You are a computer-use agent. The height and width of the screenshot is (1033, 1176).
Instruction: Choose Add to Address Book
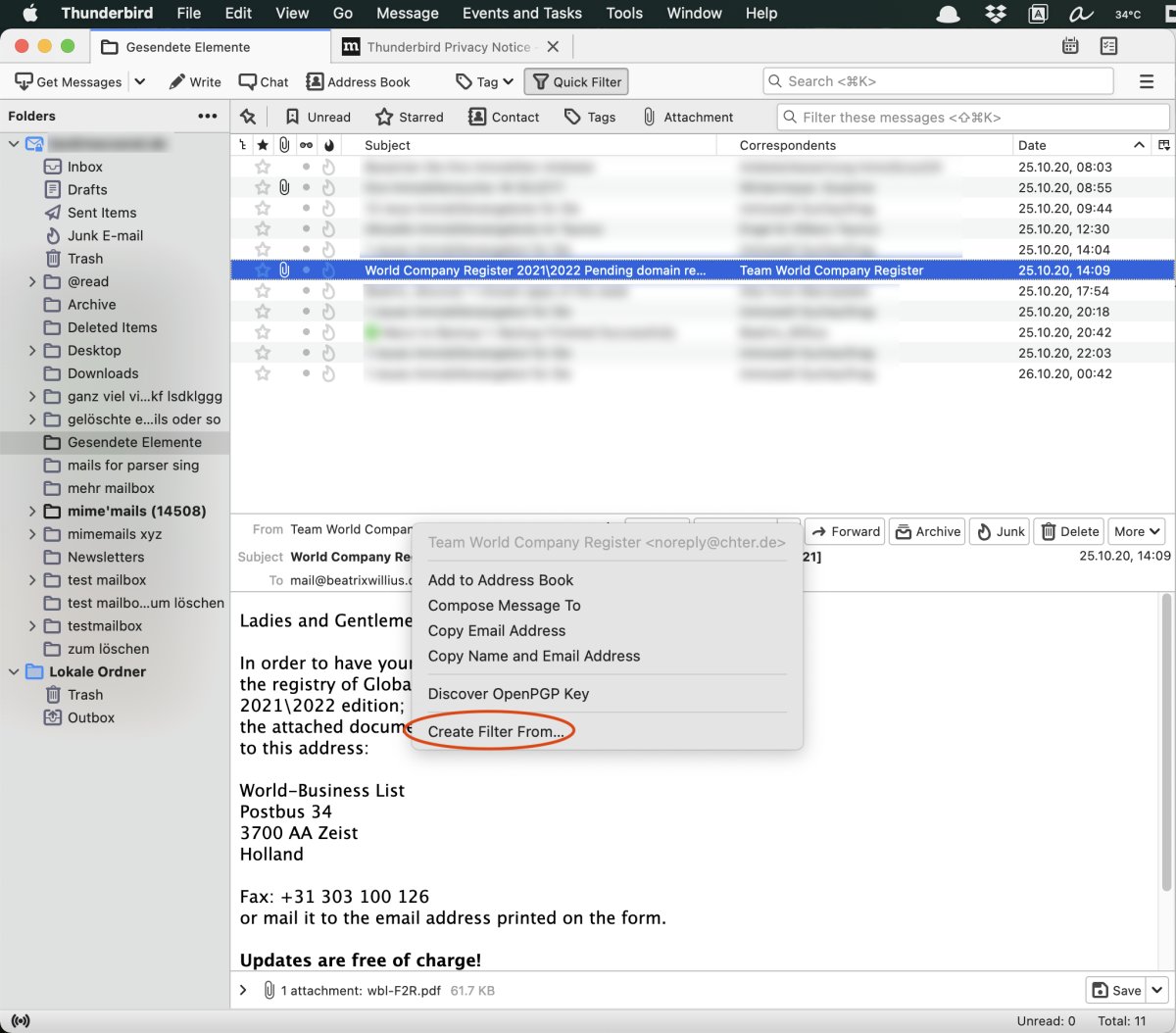(x=501, y=580)
